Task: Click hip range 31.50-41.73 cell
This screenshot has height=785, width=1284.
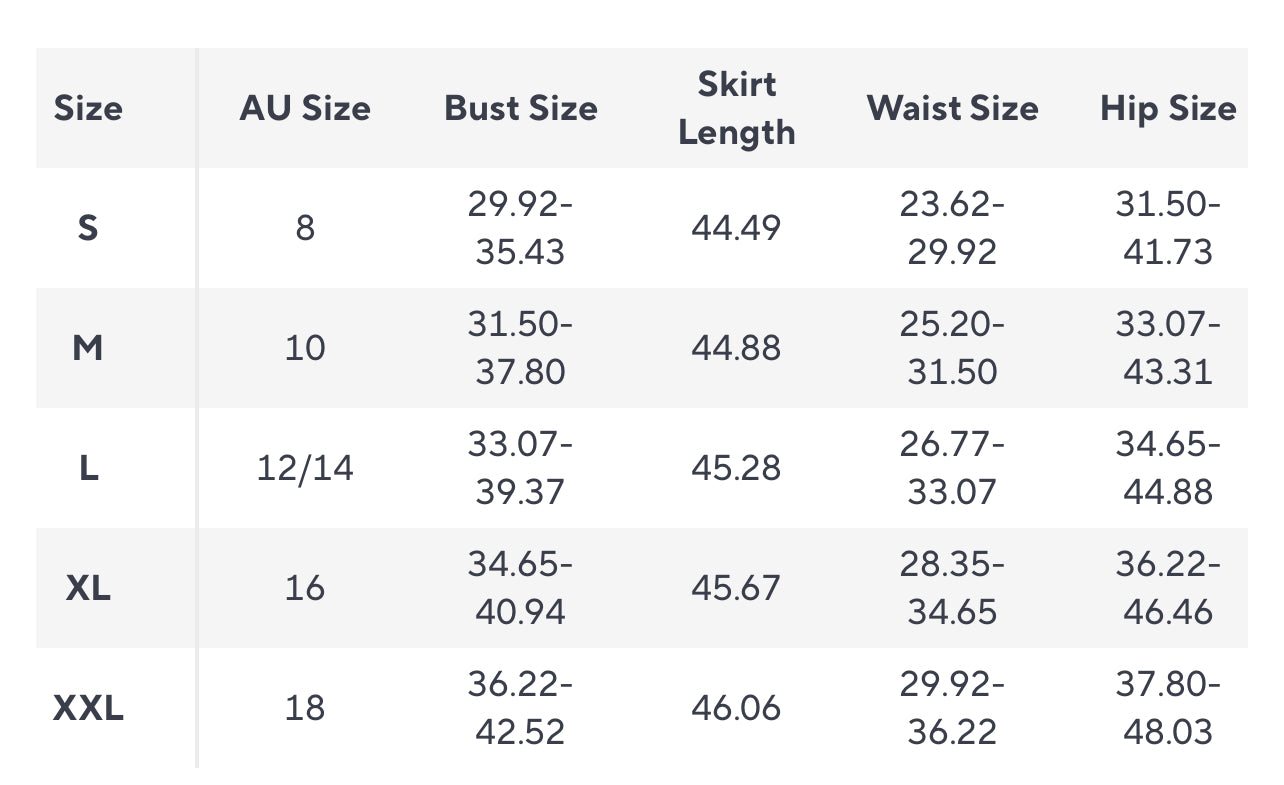Action: (1168, 228)
